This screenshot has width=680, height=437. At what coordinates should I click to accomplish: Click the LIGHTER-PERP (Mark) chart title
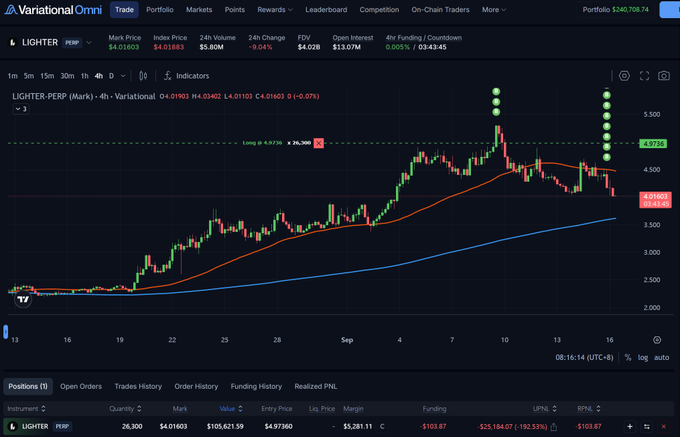83,96
